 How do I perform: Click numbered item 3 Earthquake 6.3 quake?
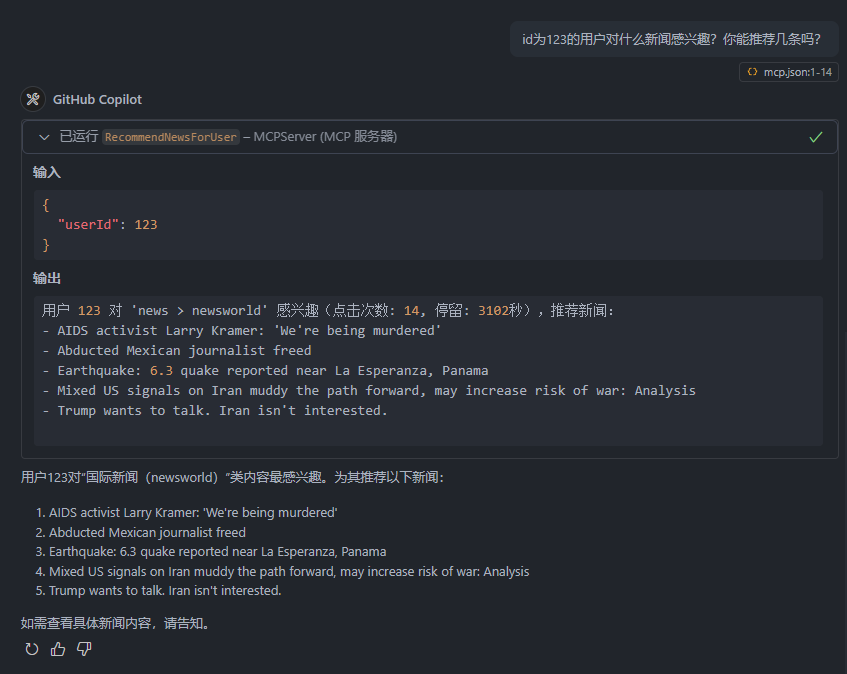(211, 551)
